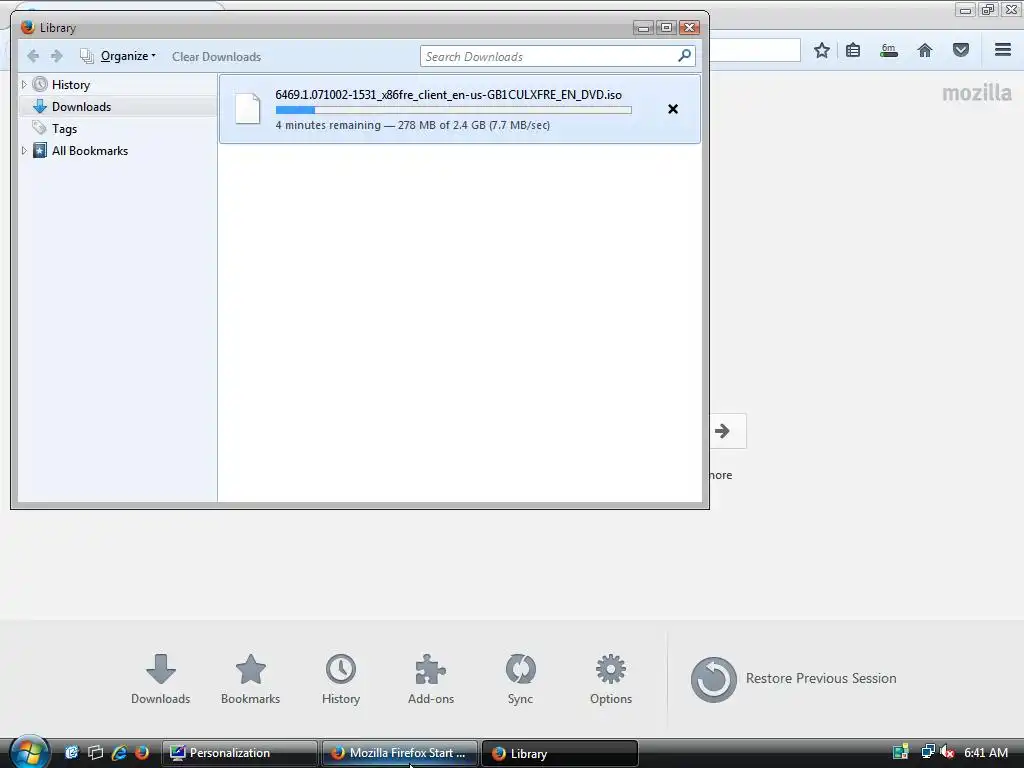The height and width of the screenshot is (768, 1024).
Task: Open the Windows Start menu
Action: pos(29,752)
